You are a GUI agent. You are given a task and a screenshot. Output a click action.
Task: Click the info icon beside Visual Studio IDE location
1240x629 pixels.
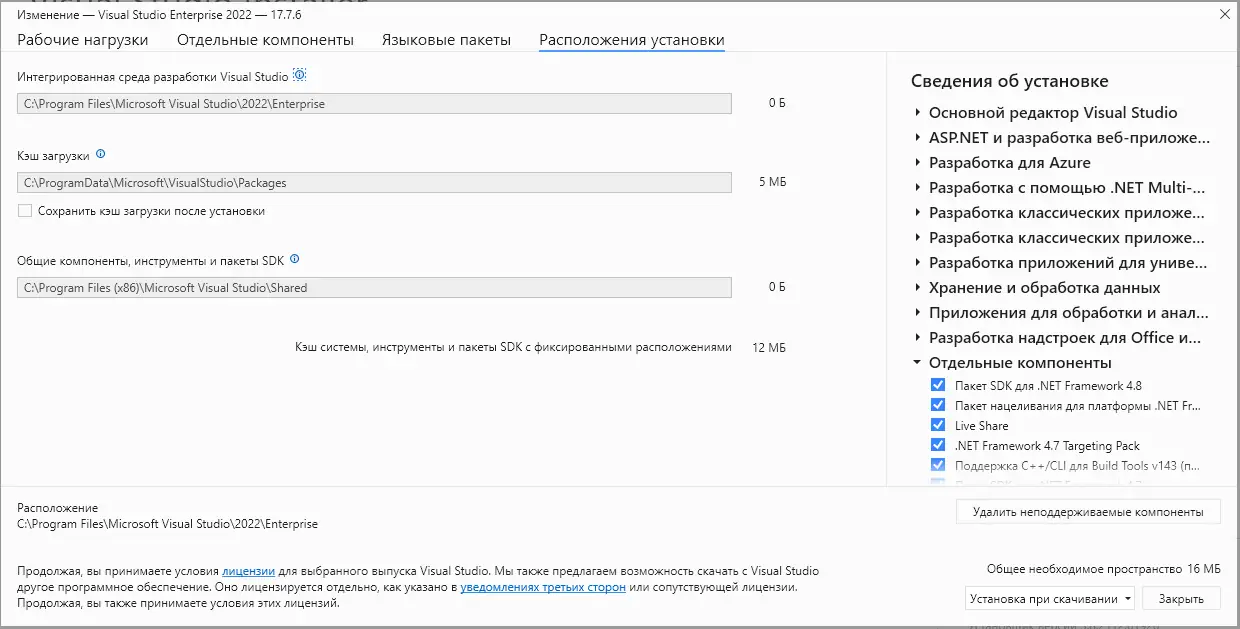pyautogui.click(x=300, y=74)
